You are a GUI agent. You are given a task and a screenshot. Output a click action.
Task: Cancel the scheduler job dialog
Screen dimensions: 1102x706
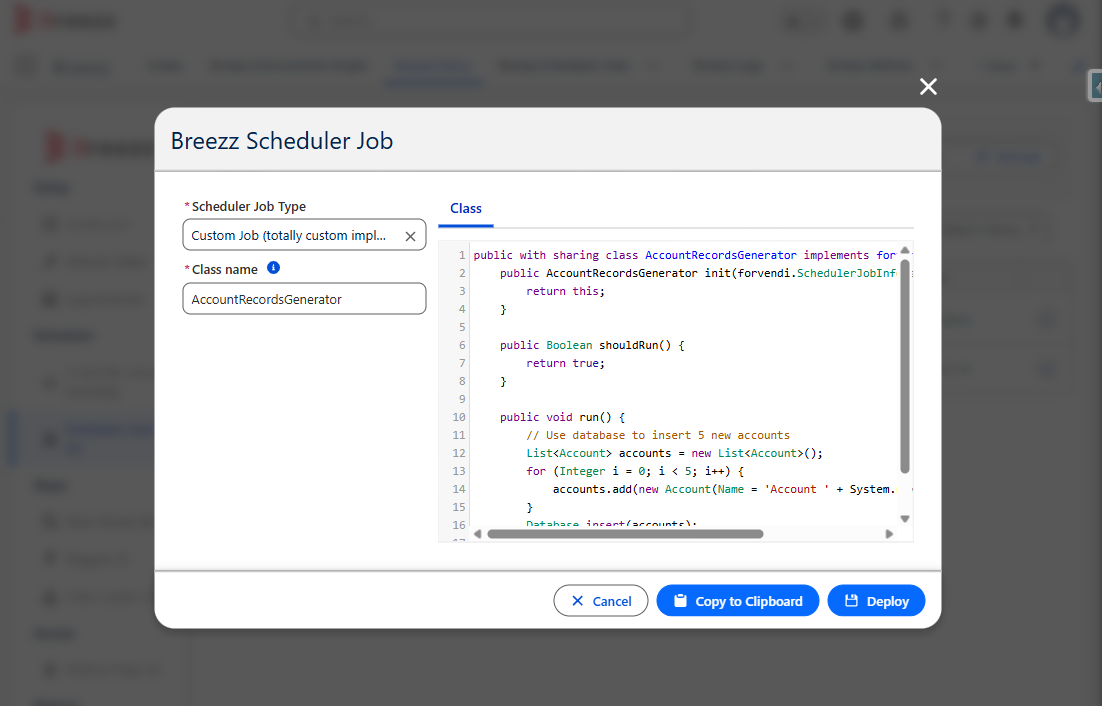pyautogui.click(x=601, y=601)
